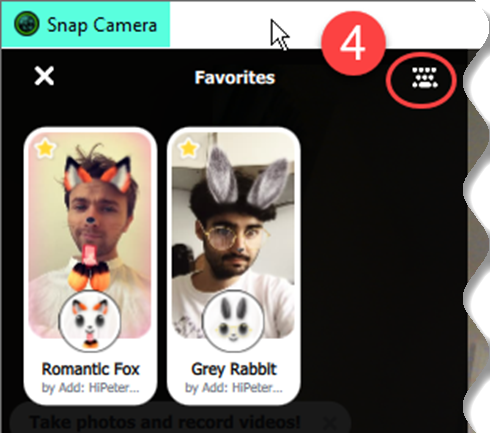This screenshot has width=490, height=433.
Task: Open creator link under Grey Rabbit
Action: pos(234,388)
